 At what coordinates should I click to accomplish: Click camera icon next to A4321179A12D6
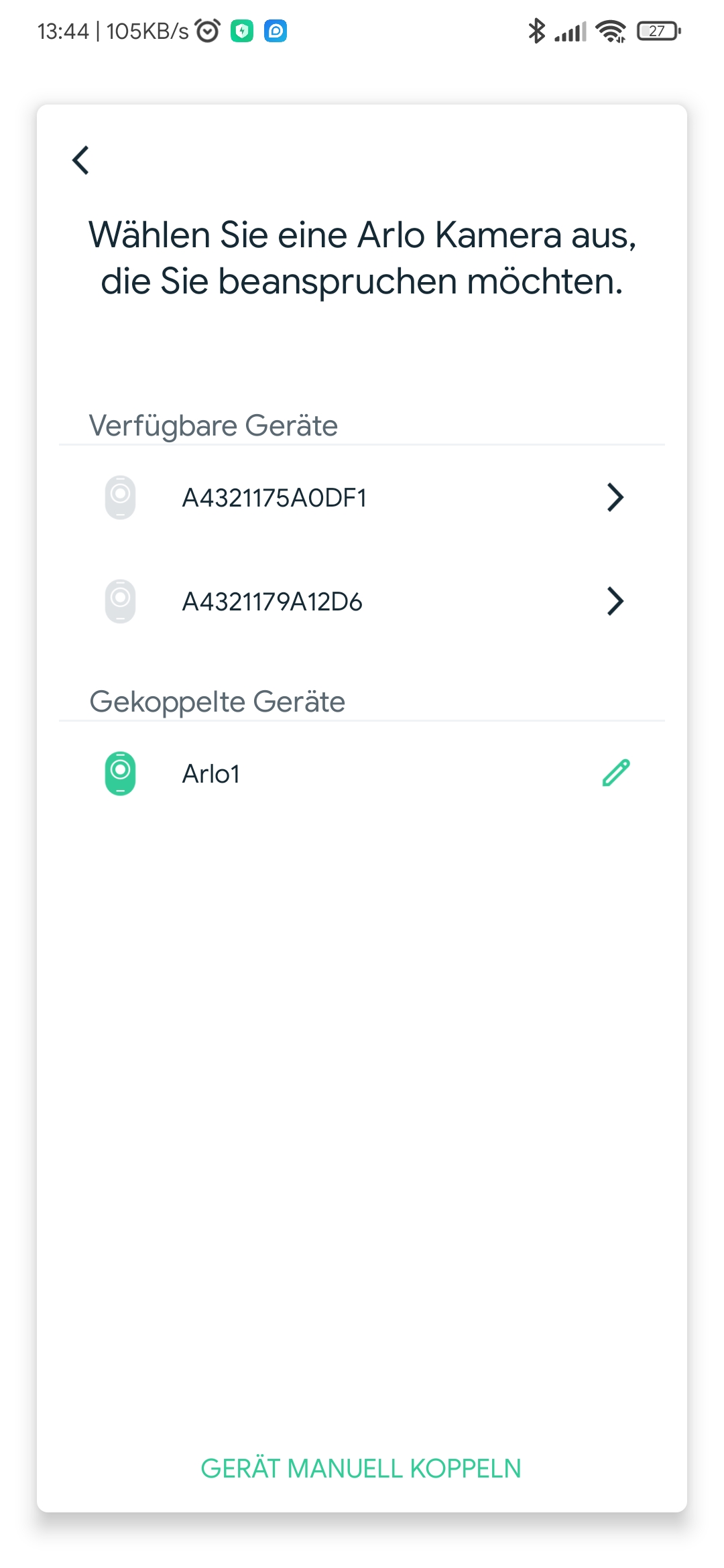point(121,601)
